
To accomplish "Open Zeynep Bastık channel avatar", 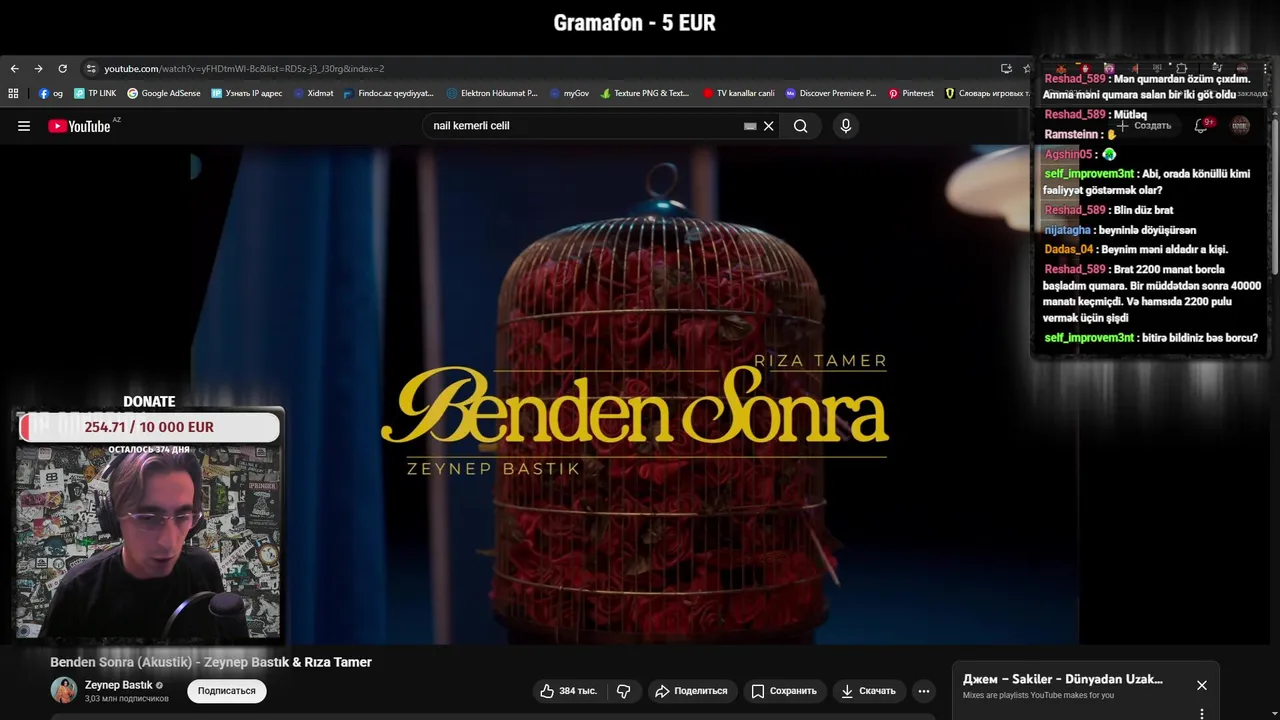I will pos(64,690).
